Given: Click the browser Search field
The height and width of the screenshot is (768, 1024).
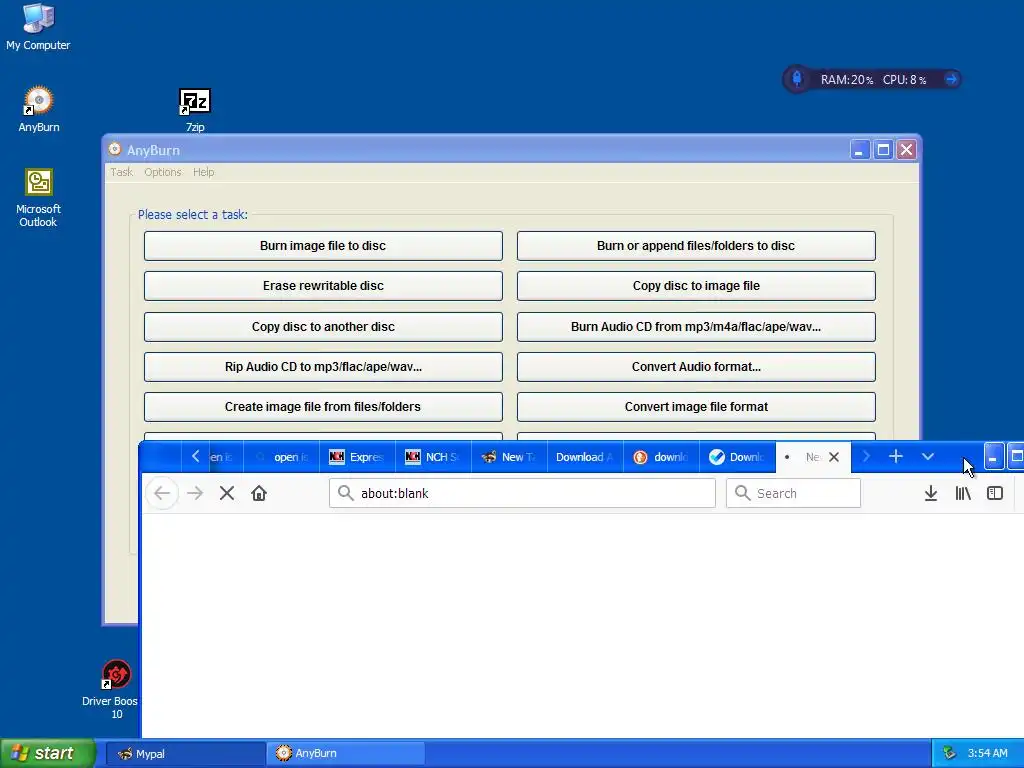Looking at the screenshot, I should coord(793,493).
